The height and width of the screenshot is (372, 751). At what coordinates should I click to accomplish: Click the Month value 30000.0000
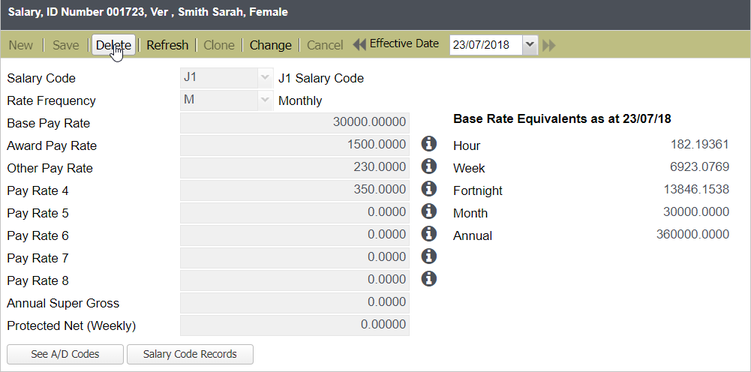(x=696, y=212)
